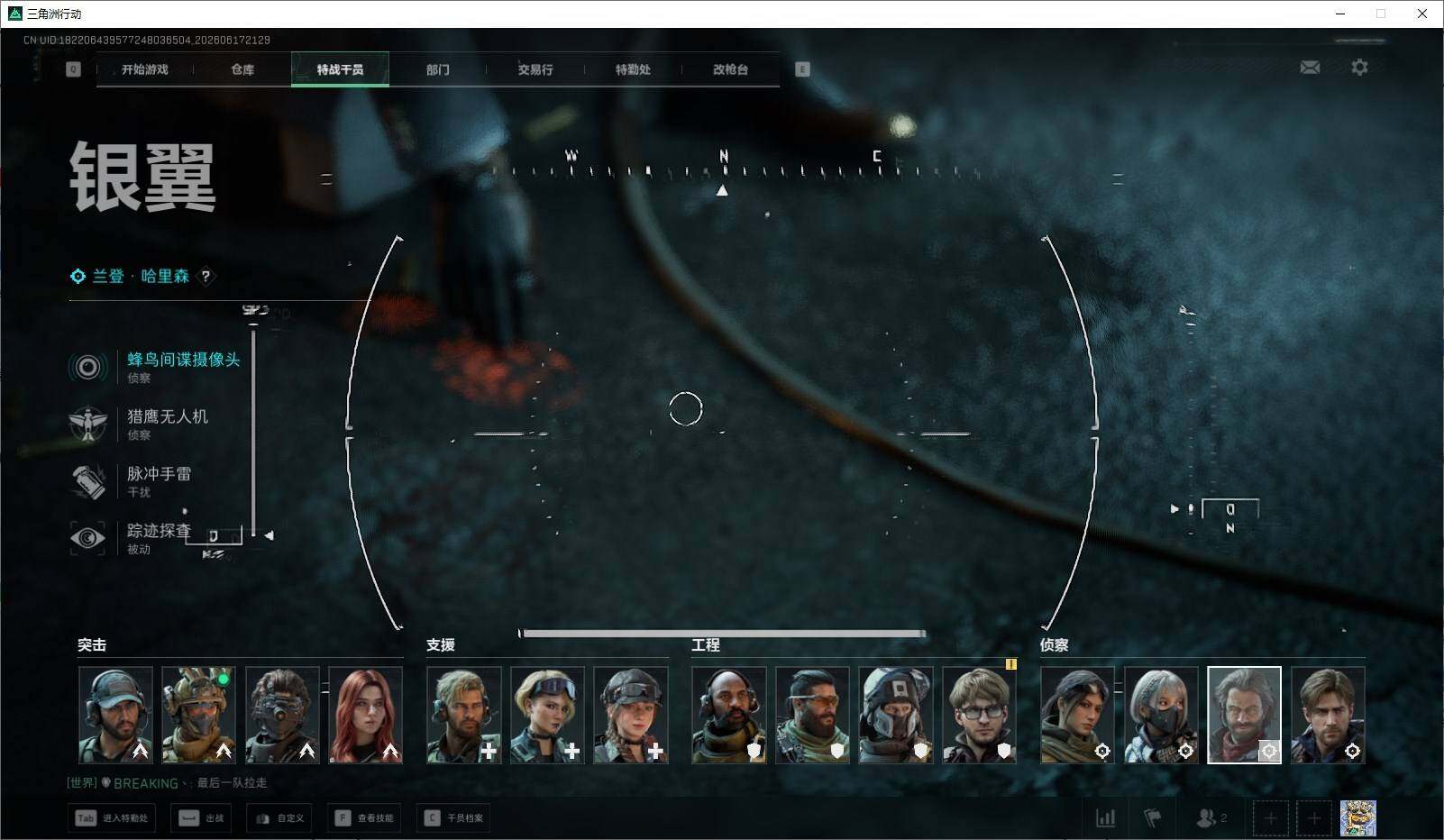This screenshot has width=1444, height=840.
Task: Open the 部门 tab
Action: (x=438, y=69)
